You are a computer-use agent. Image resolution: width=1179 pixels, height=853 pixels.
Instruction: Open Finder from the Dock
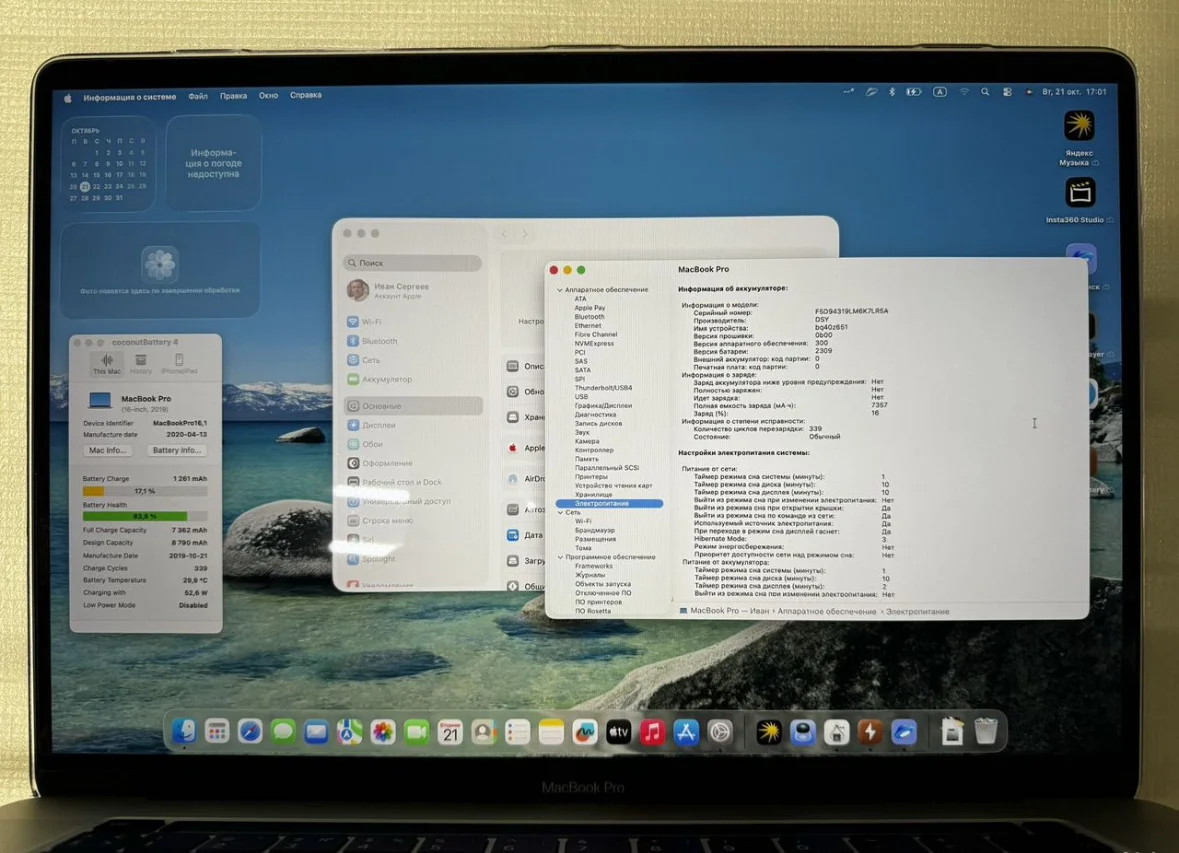[183, 731]
